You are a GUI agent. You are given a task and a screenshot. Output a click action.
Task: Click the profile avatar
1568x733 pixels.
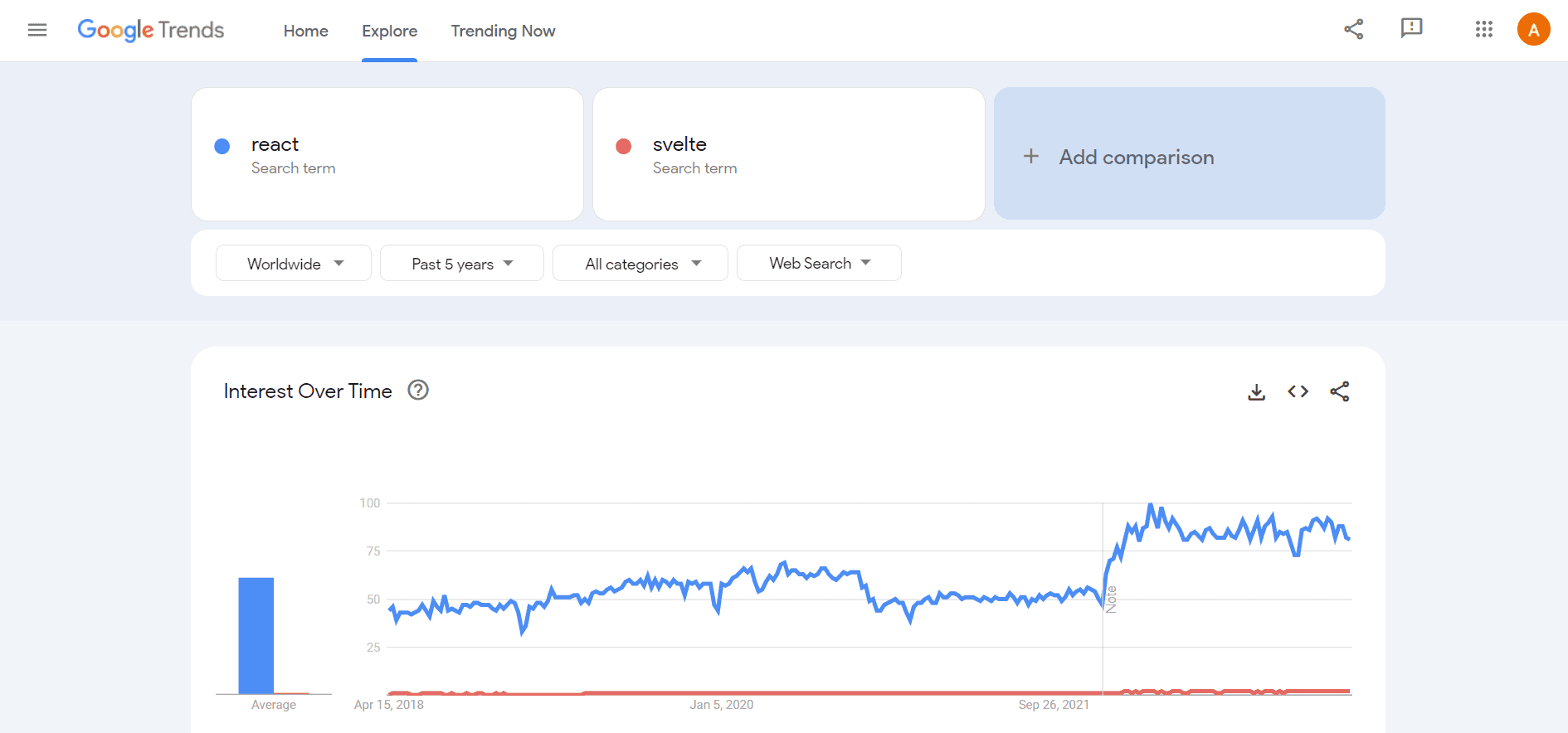coord(1534,28)
